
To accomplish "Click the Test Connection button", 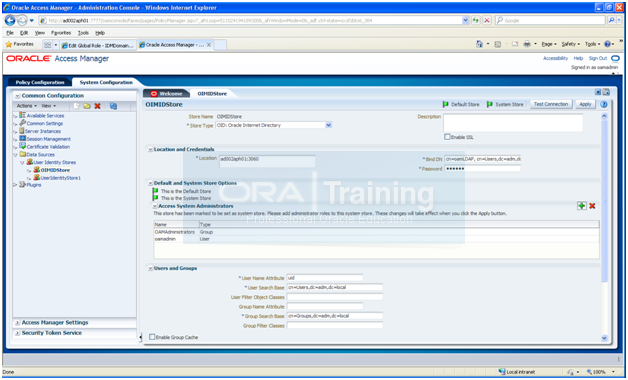I will click(551, 105).
